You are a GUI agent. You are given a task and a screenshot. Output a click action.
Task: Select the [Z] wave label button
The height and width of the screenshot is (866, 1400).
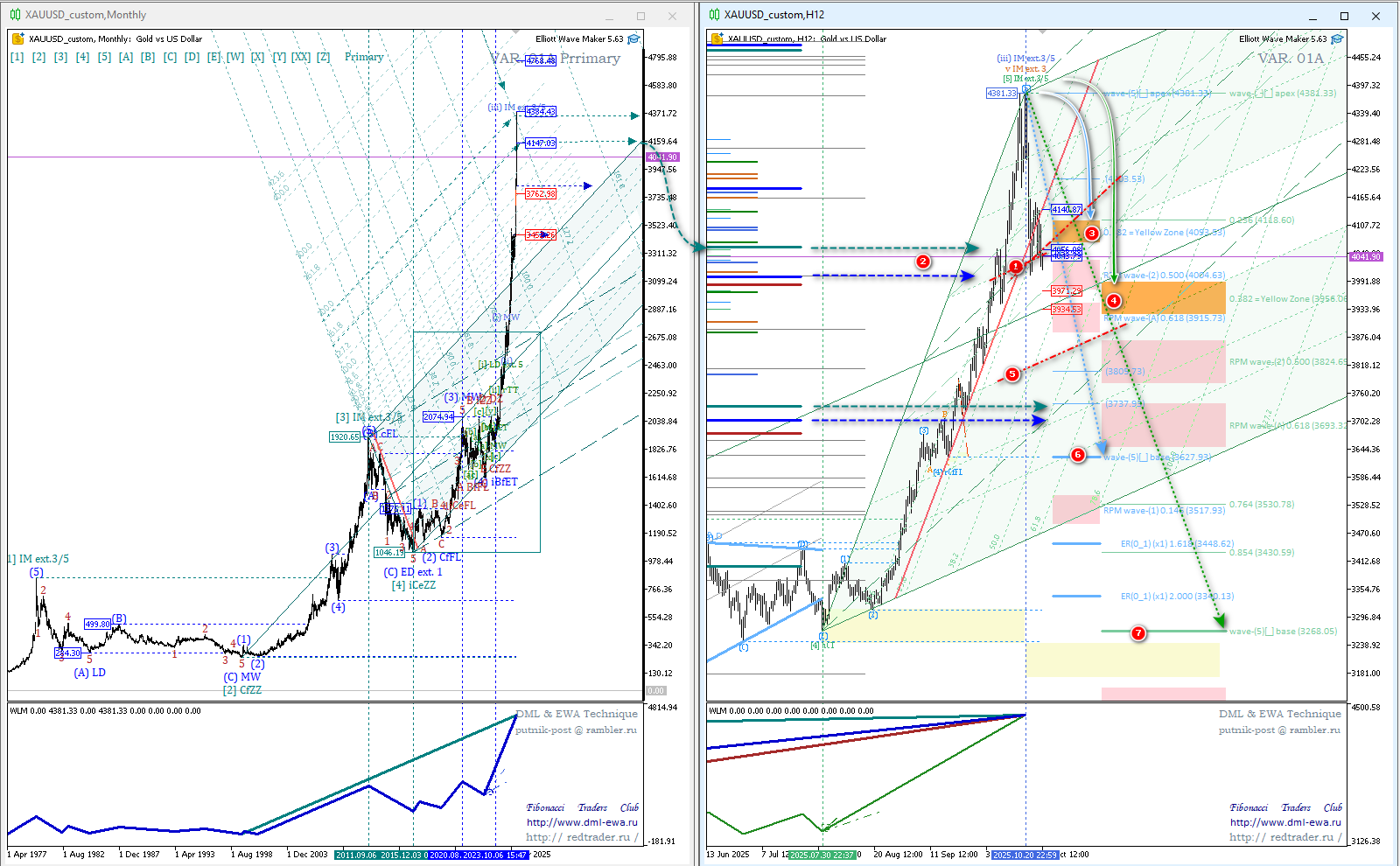pos(323,57)
